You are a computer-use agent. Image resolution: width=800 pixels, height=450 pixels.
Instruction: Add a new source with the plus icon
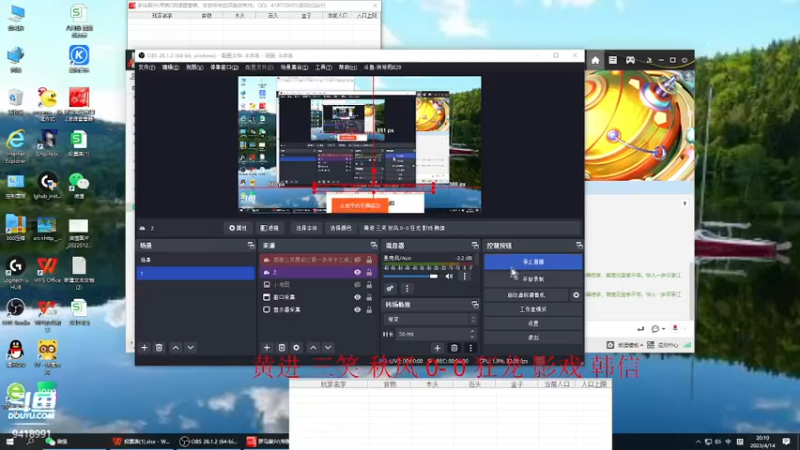coord(267,348)
